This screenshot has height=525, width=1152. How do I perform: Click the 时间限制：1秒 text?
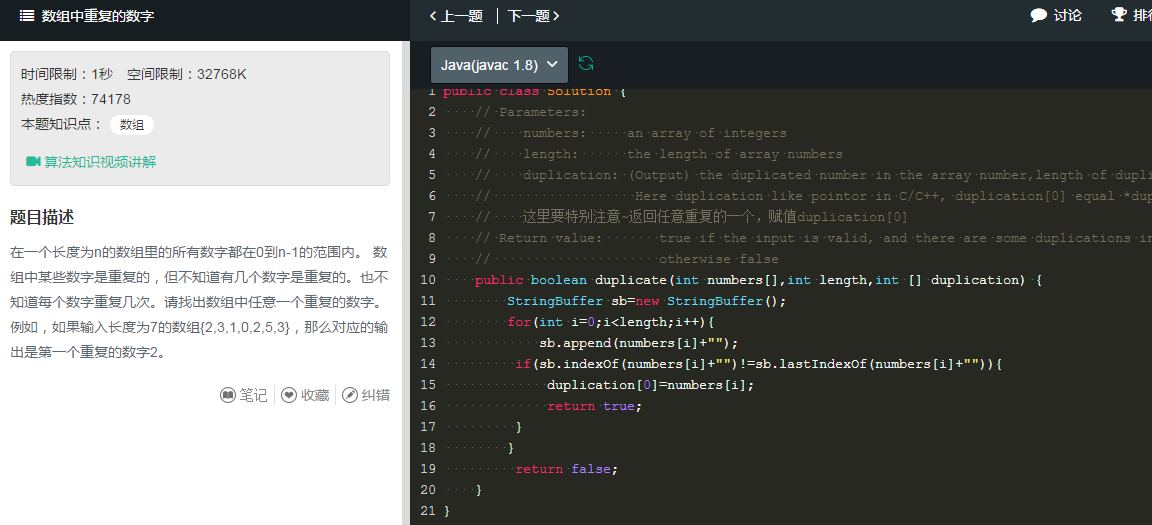point(67,74)
